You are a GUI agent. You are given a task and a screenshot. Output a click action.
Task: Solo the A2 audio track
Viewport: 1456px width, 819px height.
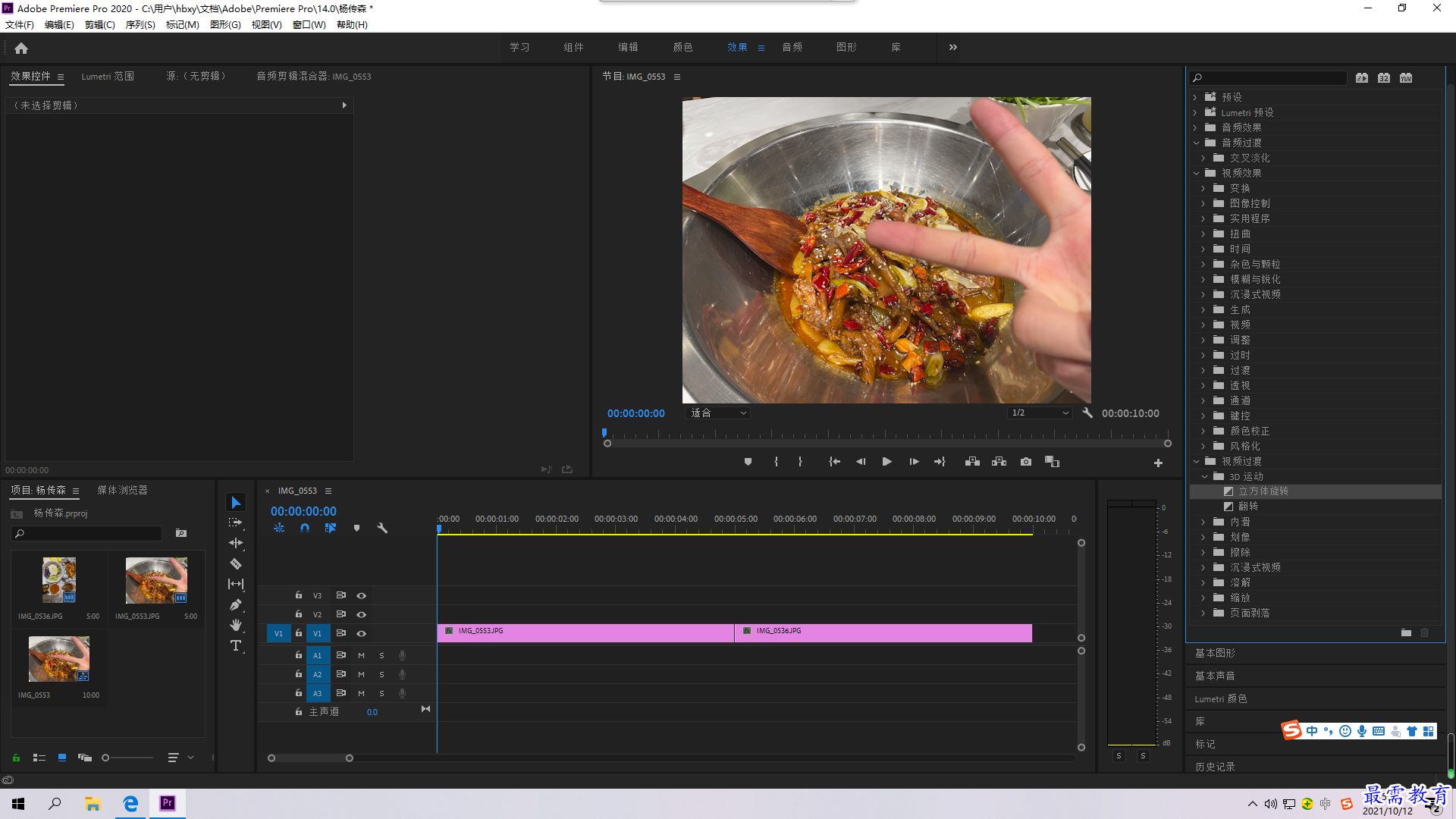(381, 675)
